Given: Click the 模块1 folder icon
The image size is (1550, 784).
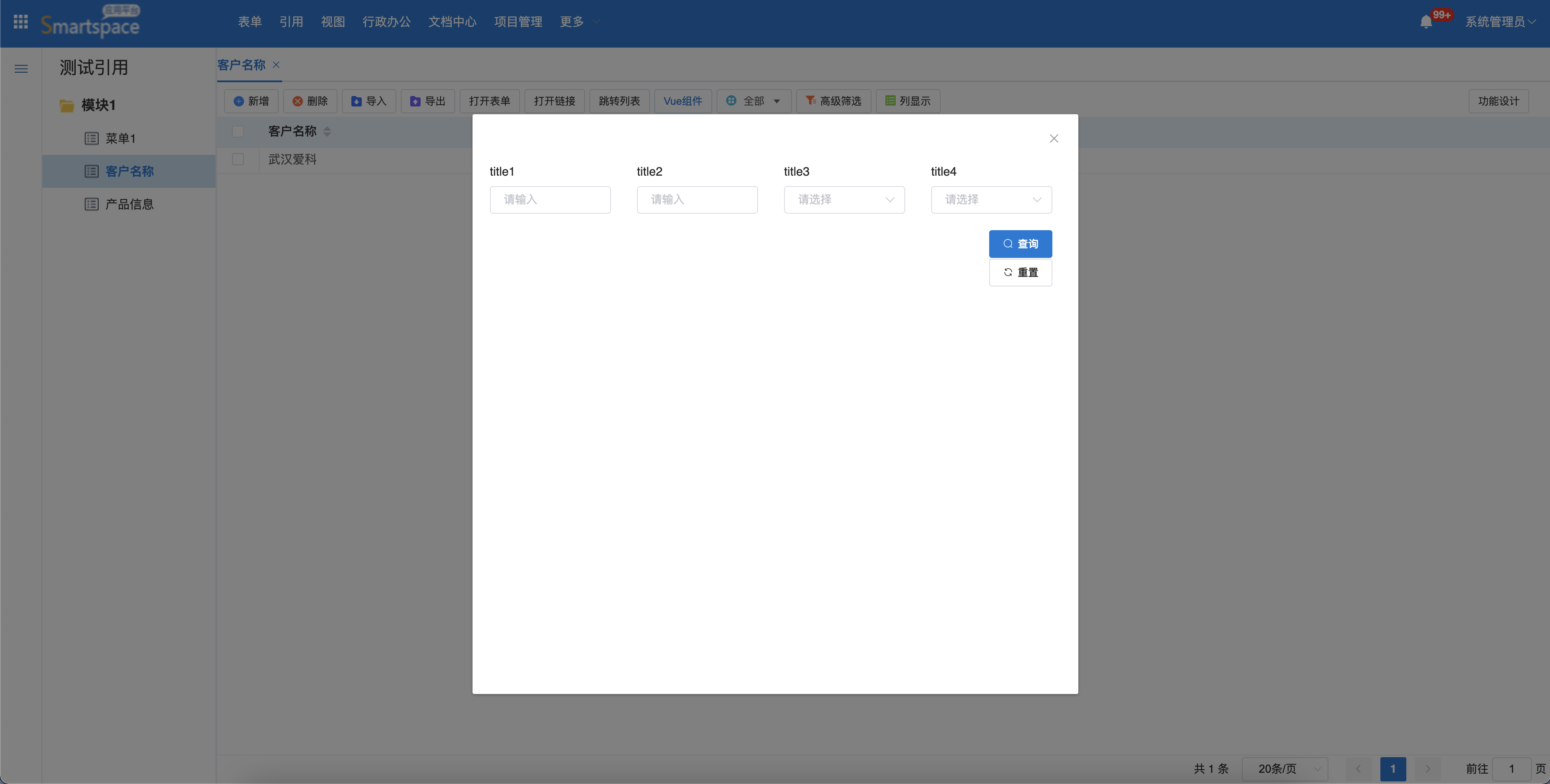Looking at the screenshot, I should 67,105.
